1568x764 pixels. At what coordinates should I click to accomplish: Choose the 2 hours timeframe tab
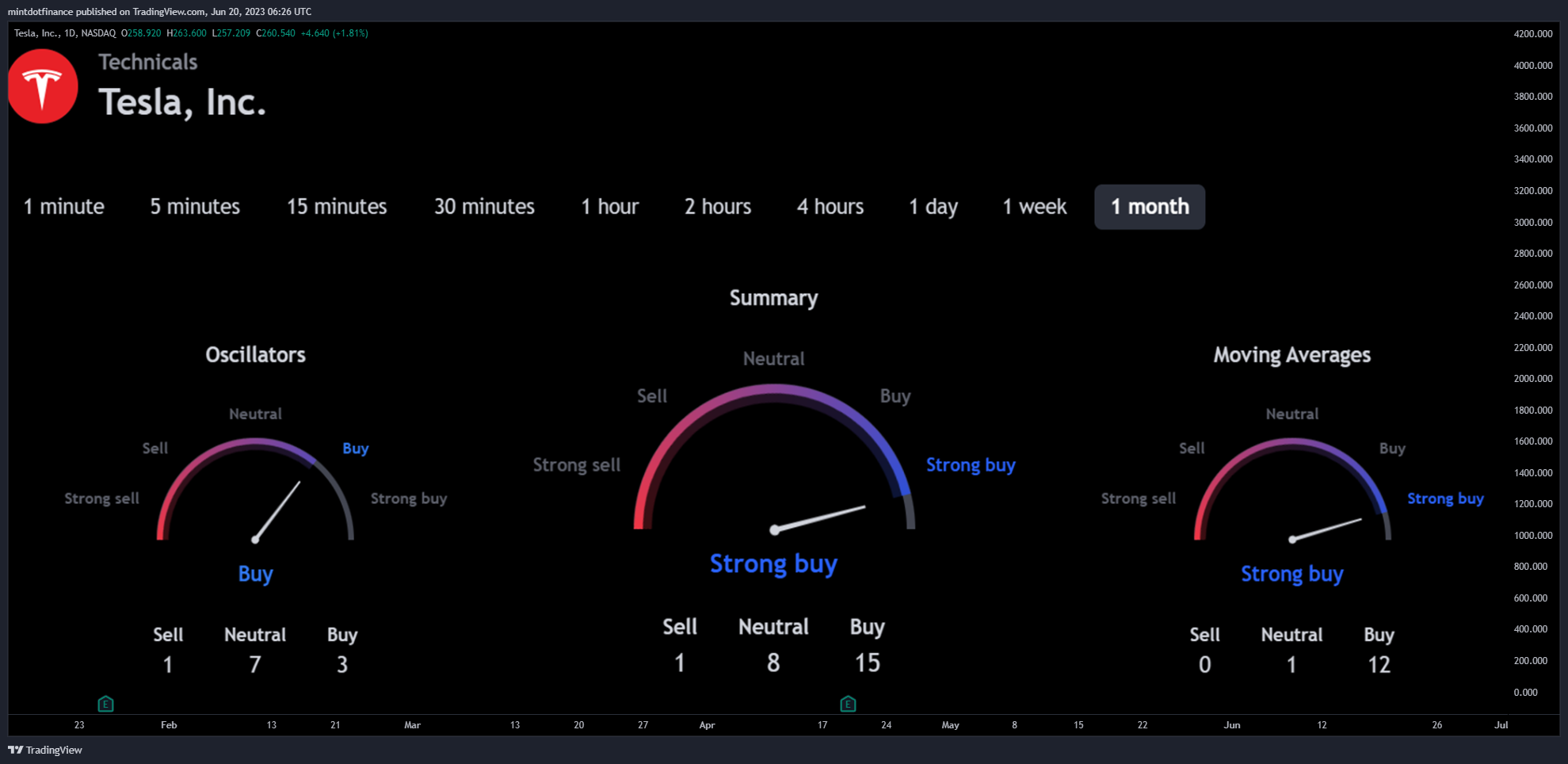[718, 207]
